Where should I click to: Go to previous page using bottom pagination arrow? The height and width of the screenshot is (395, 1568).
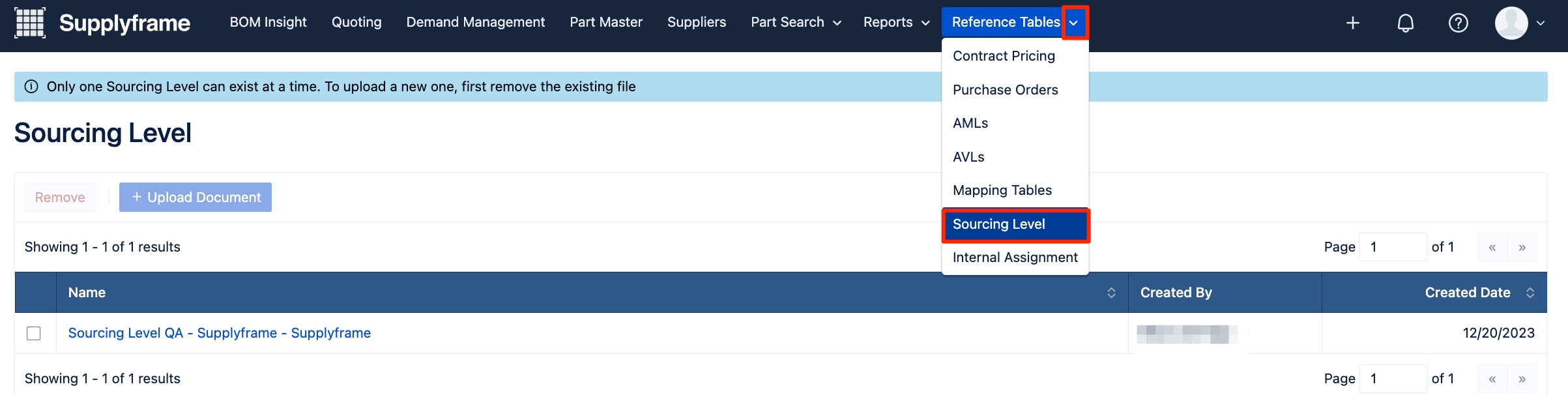pyautogui.click(x=1492, y=379)
